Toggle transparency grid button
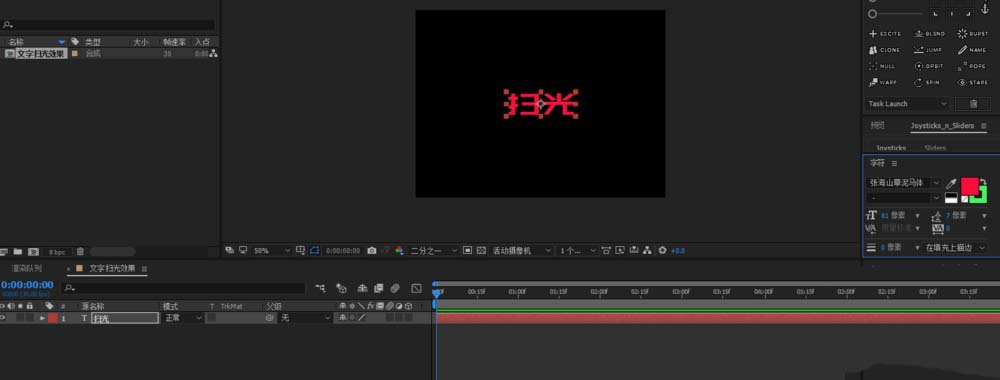Image resolution: width=1000 pixels, height=380 pixels. pos(482,251)
